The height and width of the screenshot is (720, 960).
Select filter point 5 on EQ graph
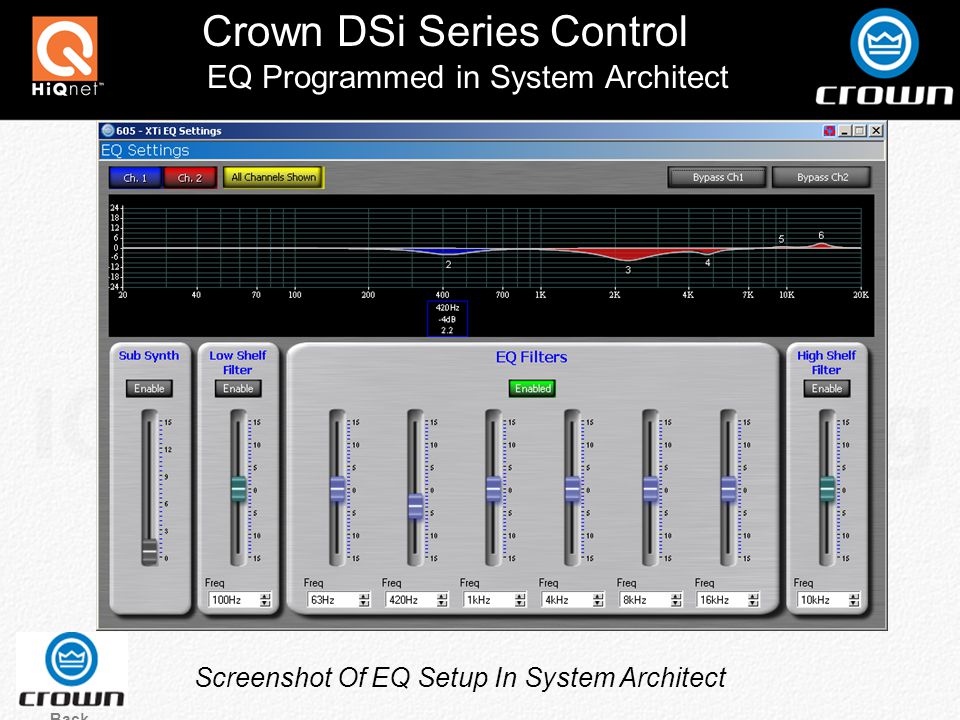tap(781, 239)
